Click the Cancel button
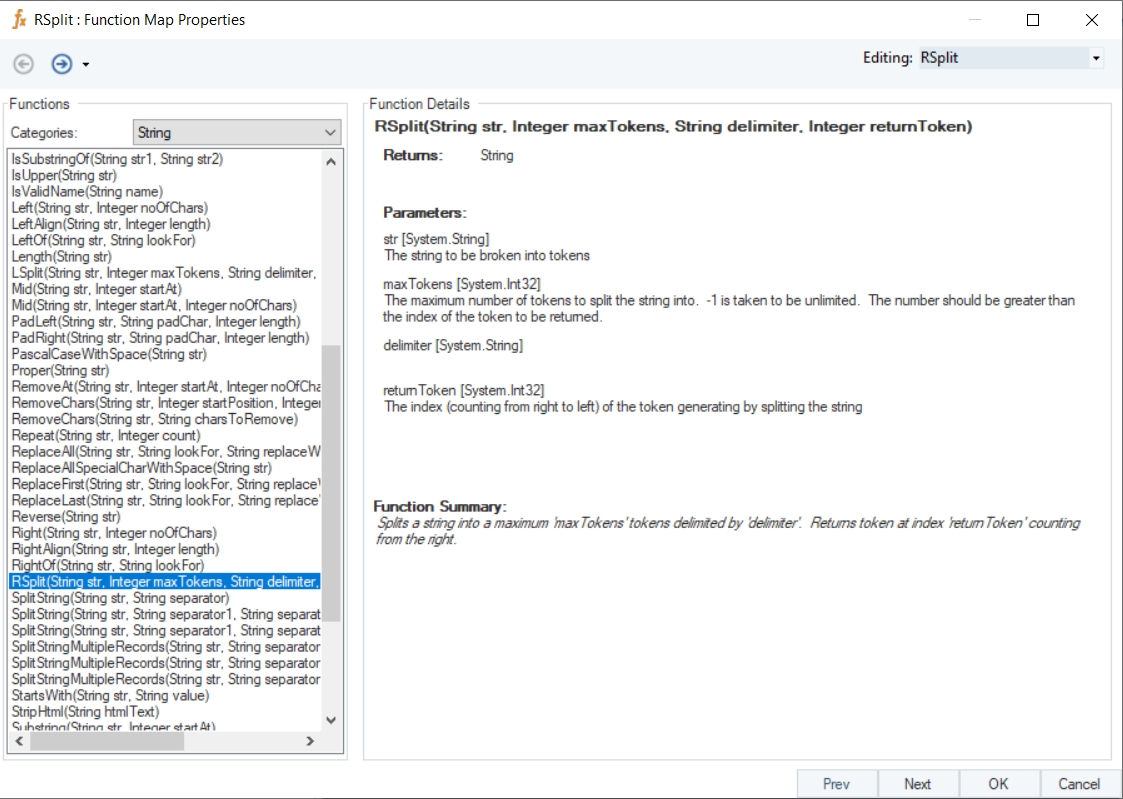 [1079, 784]
